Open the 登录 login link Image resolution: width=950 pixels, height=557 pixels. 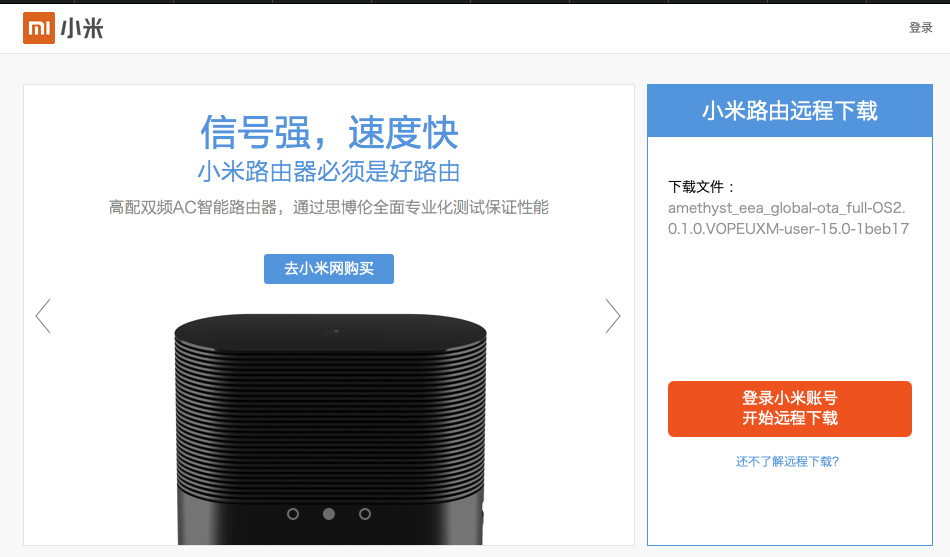[920, 28]
